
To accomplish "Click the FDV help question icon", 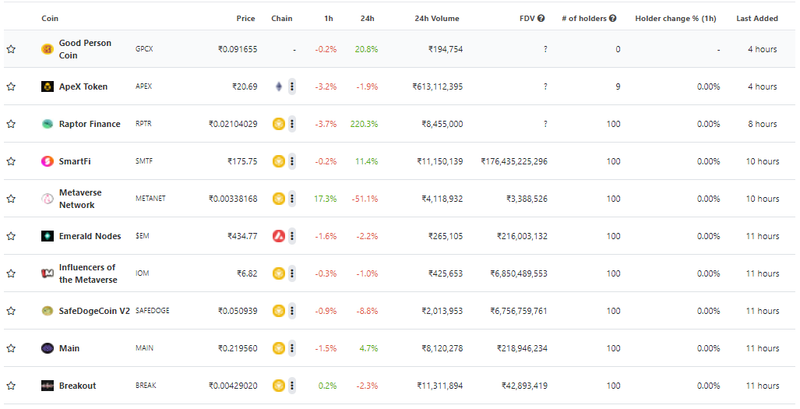I will (x=541, y=18).
